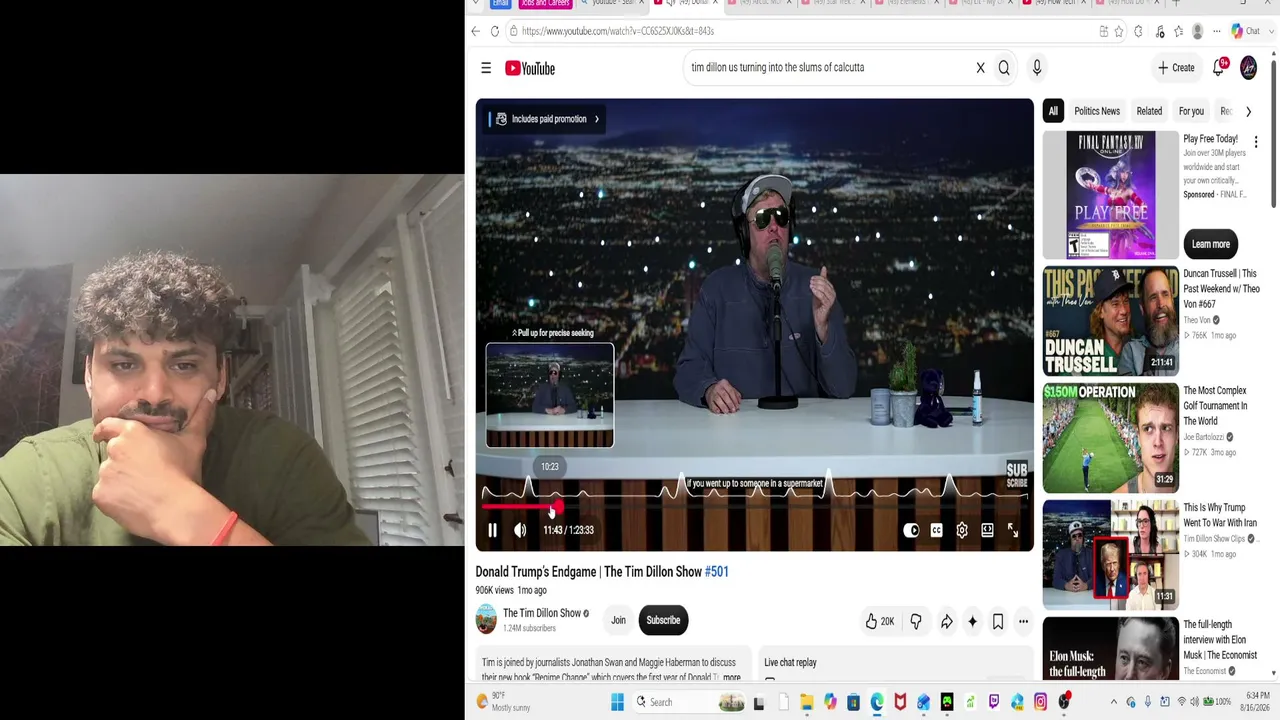
Task: Open YouTube notifications bell
Action: (x=1219, y=68)
